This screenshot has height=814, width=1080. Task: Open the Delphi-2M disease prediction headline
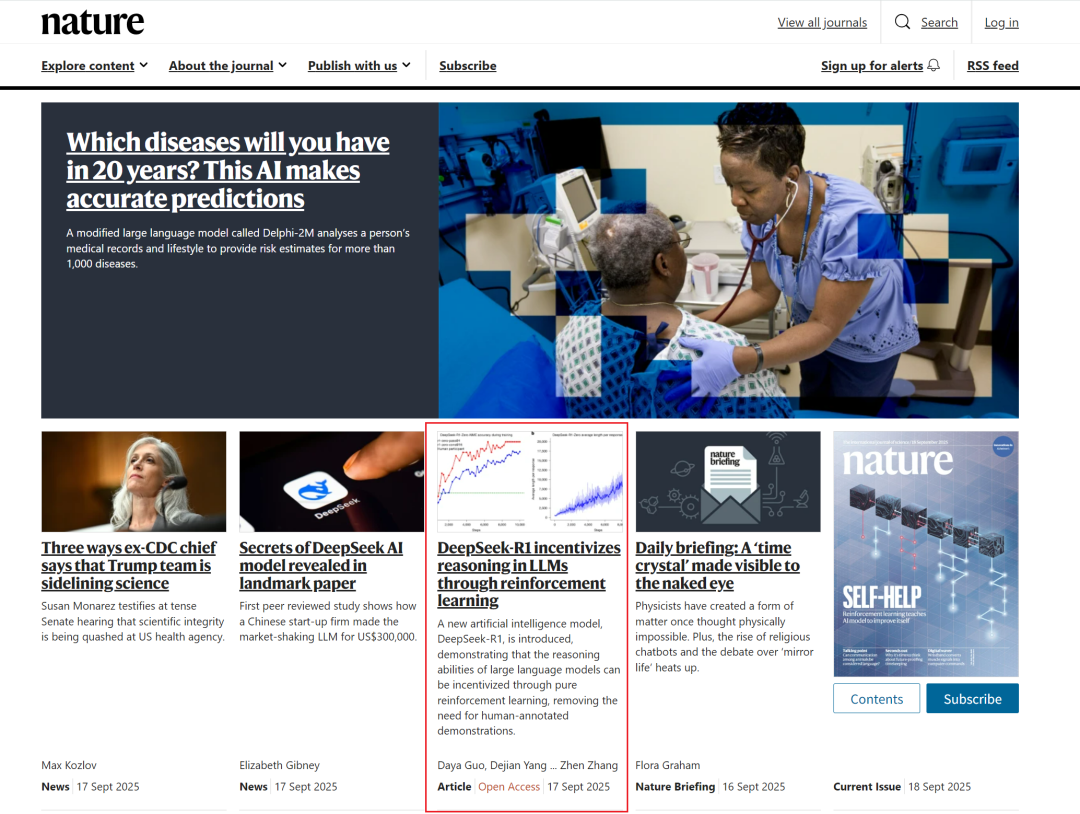(x=227, y=170)
